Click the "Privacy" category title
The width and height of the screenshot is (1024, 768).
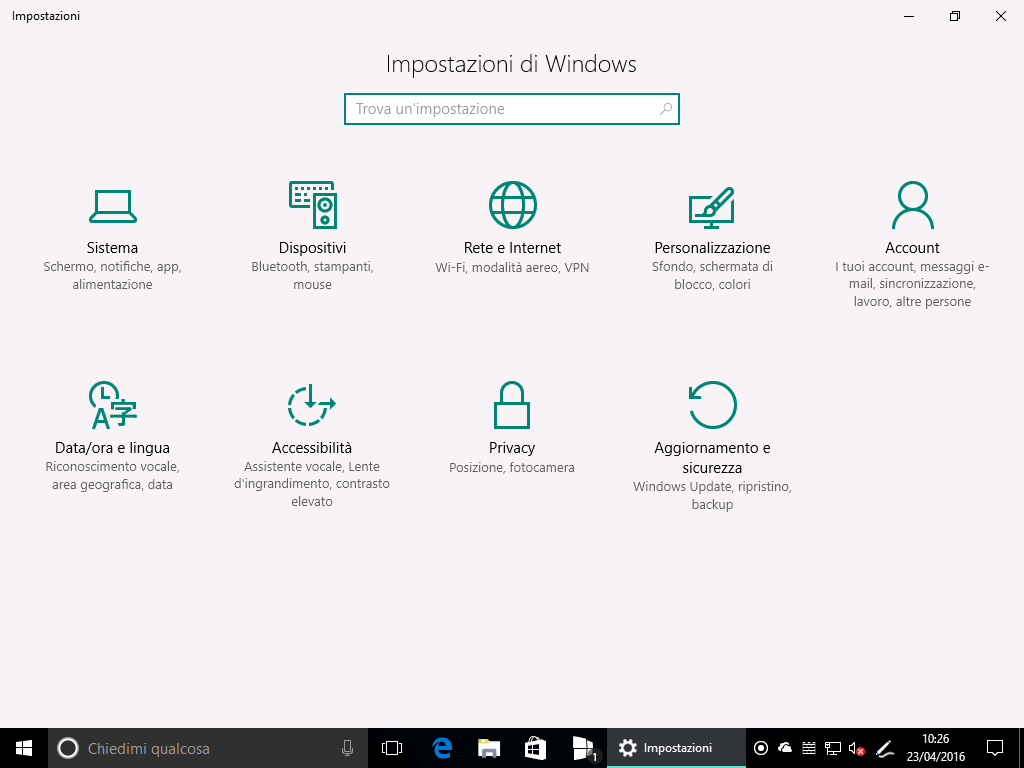[x=512, y=447]
